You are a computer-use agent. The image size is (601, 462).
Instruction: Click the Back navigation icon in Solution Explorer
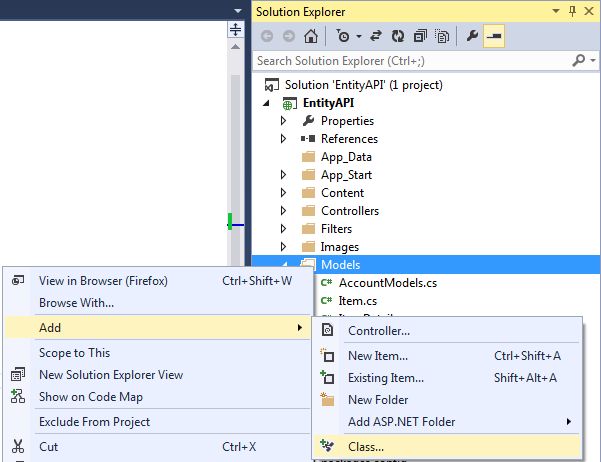[267, 36]
